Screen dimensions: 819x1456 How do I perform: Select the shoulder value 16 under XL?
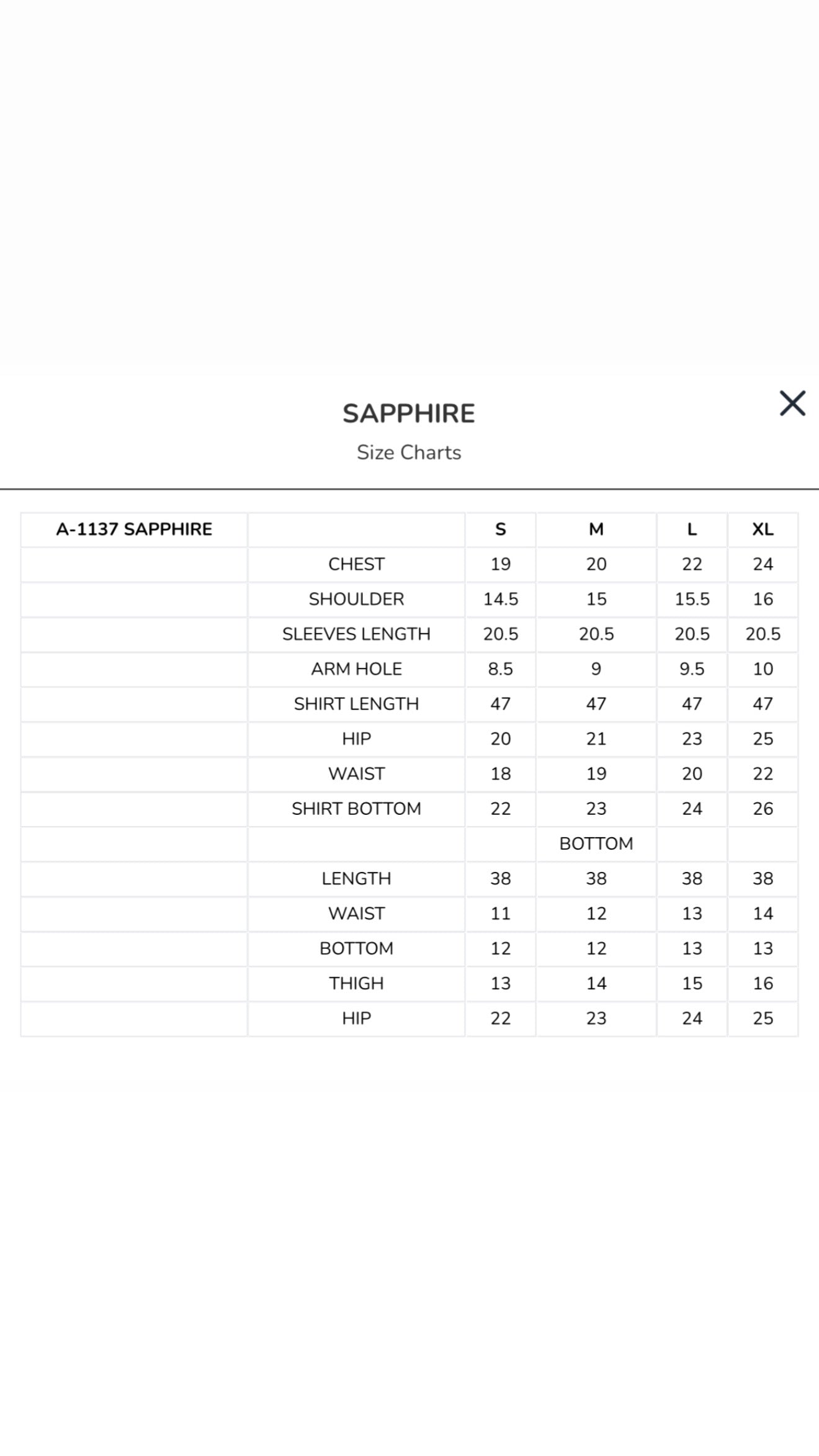pyautogui.click(x=764, y=599)
